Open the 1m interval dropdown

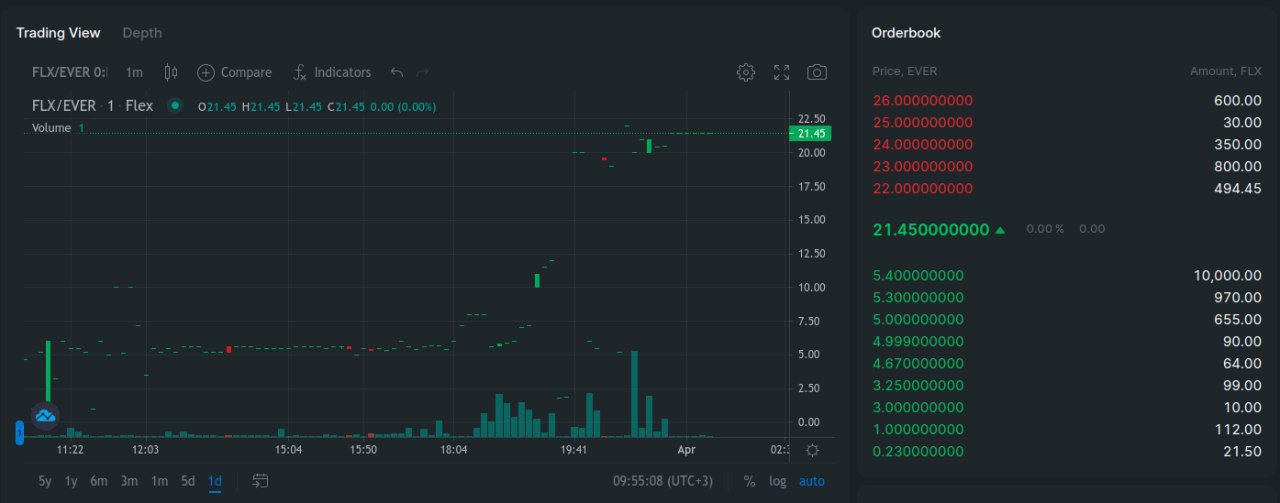point(134,72)
